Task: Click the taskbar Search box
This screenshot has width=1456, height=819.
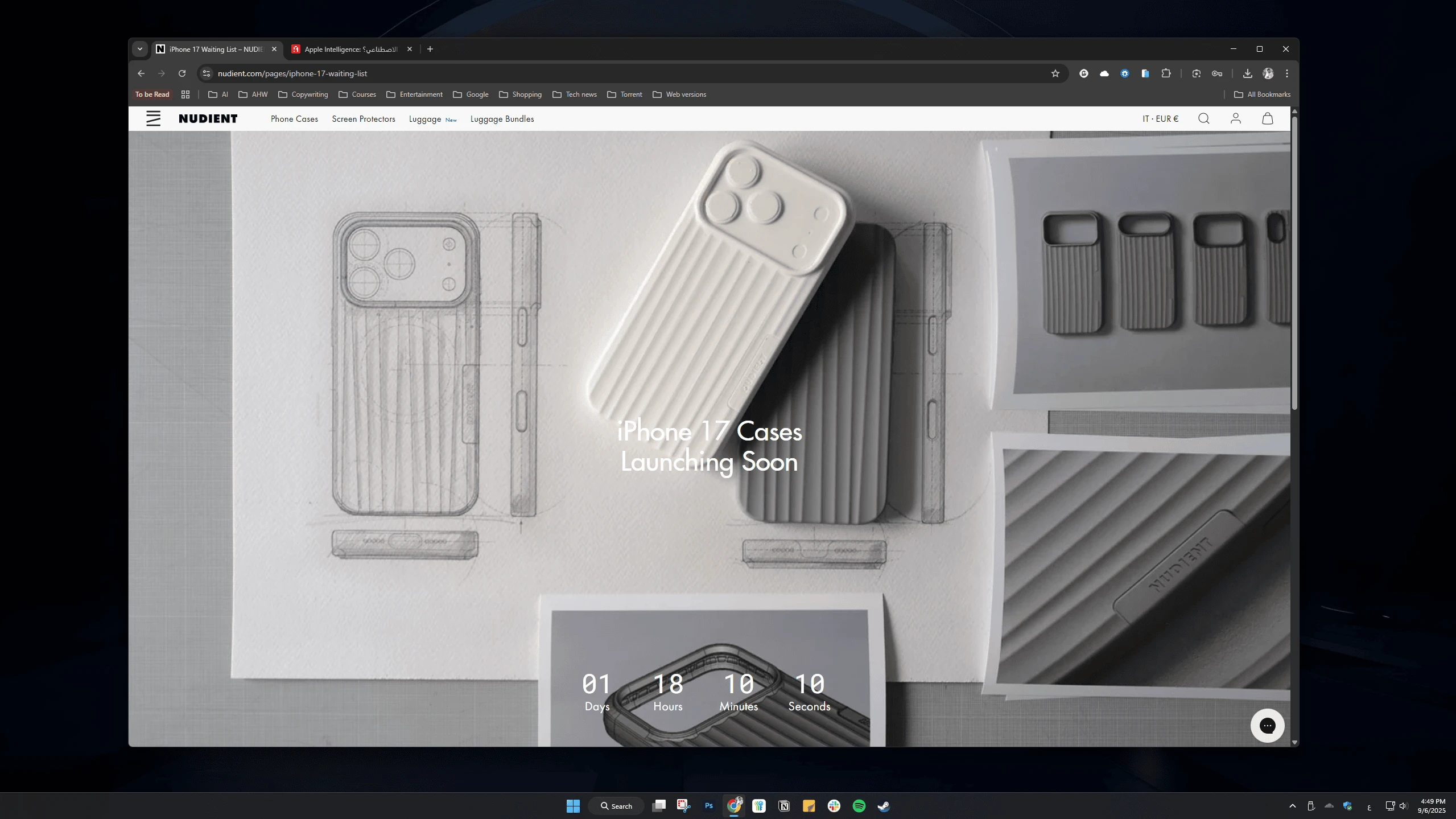Action: [616, 806]
